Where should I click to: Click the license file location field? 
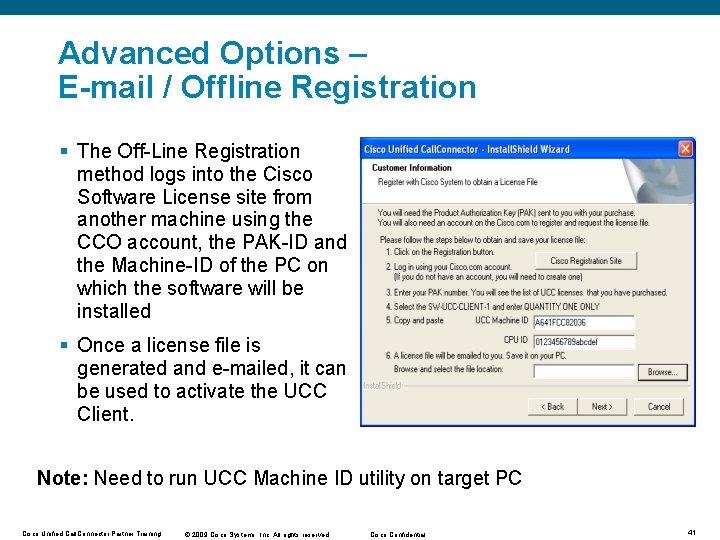coord(584,371)
